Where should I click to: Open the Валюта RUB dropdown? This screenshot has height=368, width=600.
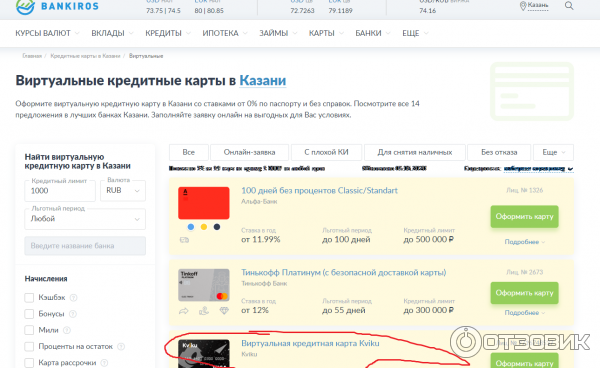(123, 190)
